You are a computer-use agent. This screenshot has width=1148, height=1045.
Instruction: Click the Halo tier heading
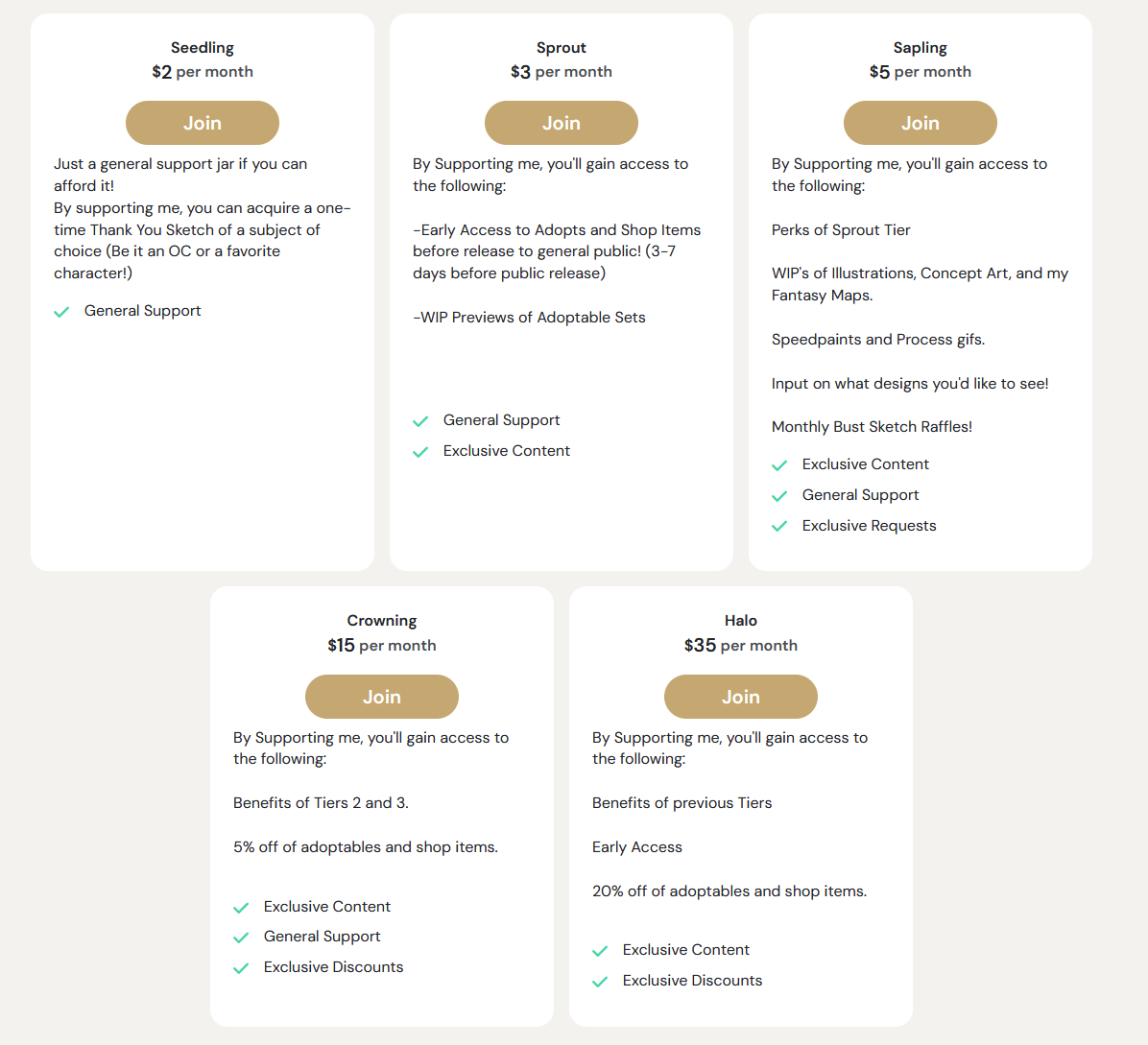click(740, 621)
